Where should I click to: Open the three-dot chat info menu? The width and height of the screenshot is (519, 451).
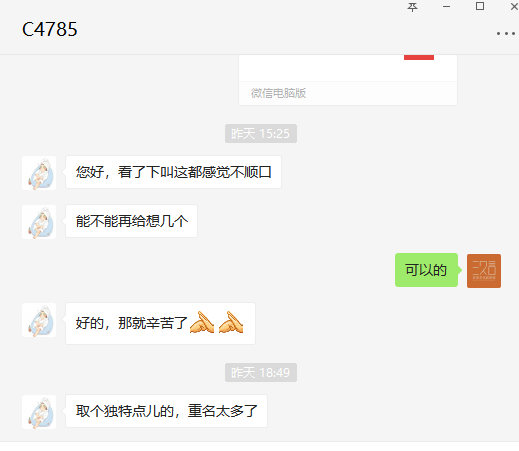coord(506,33)
